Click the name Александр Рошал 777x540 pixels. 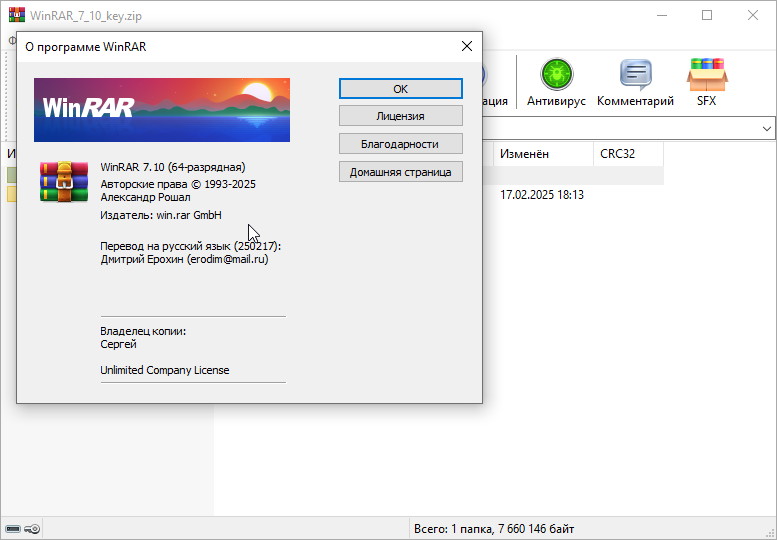[145, 197]
